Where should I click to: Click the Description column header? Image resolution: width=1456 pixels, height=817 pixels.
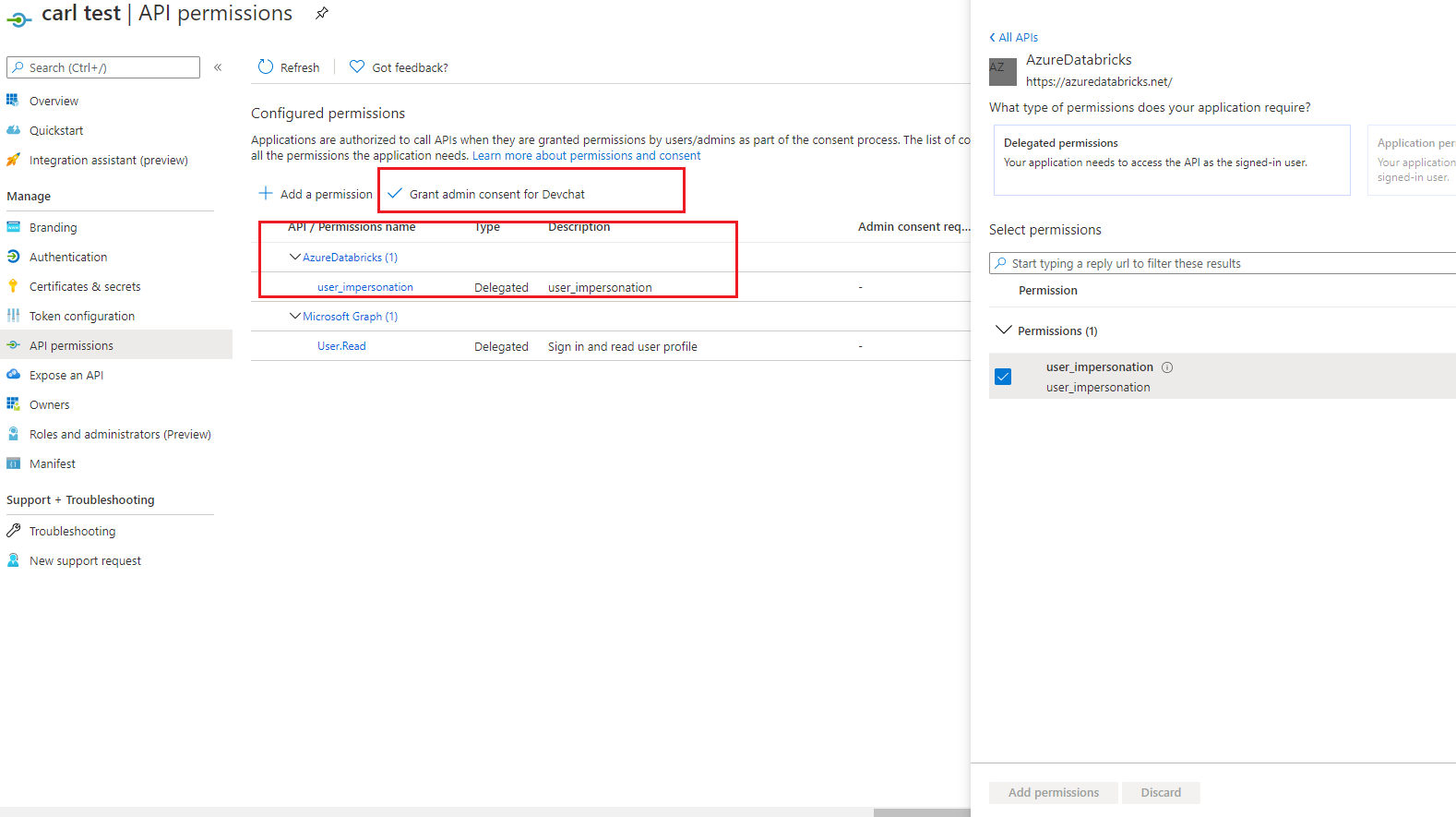click(579, 227)
